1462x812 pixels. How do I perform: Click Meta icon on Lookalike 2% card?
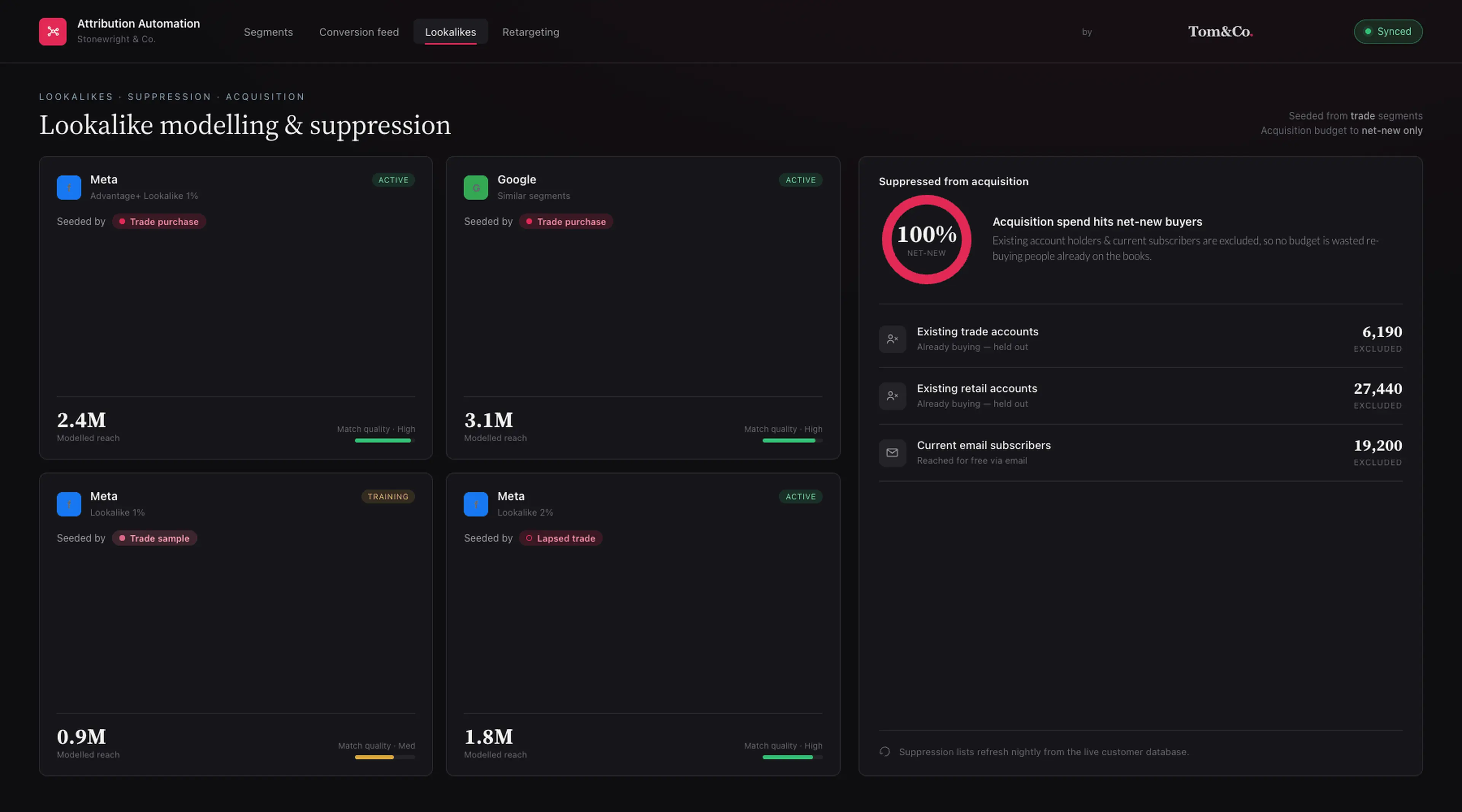(x=476, y=504)
